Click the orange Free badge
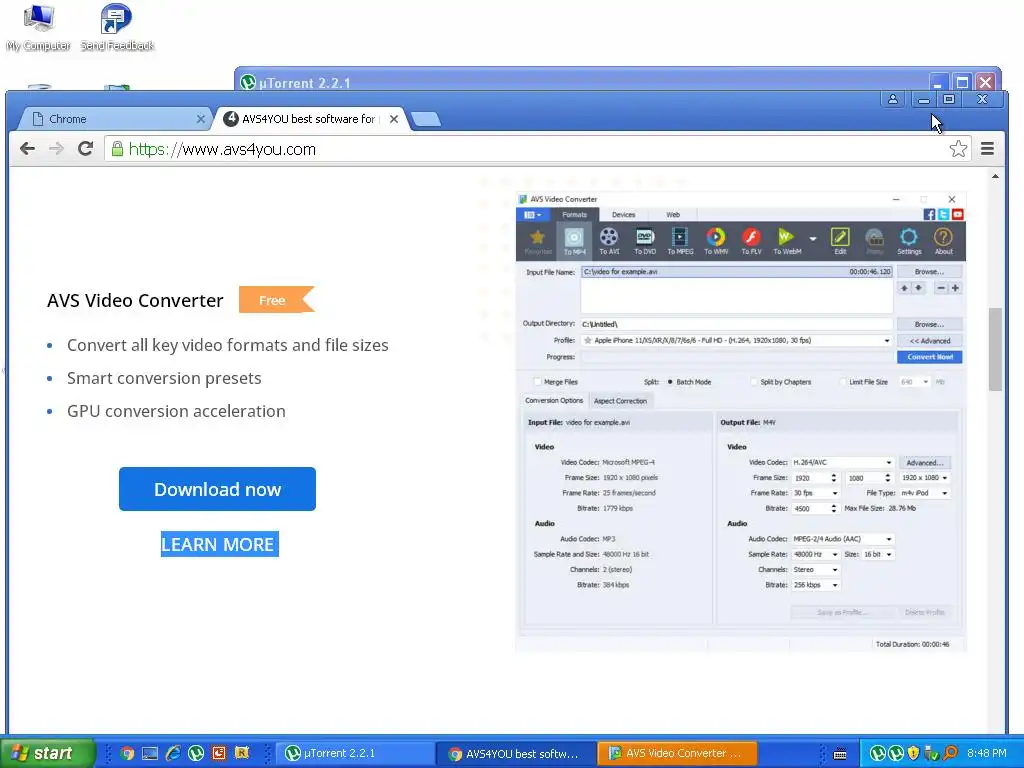This screenshot has width=1024, height=768. [x=276, y=300]
